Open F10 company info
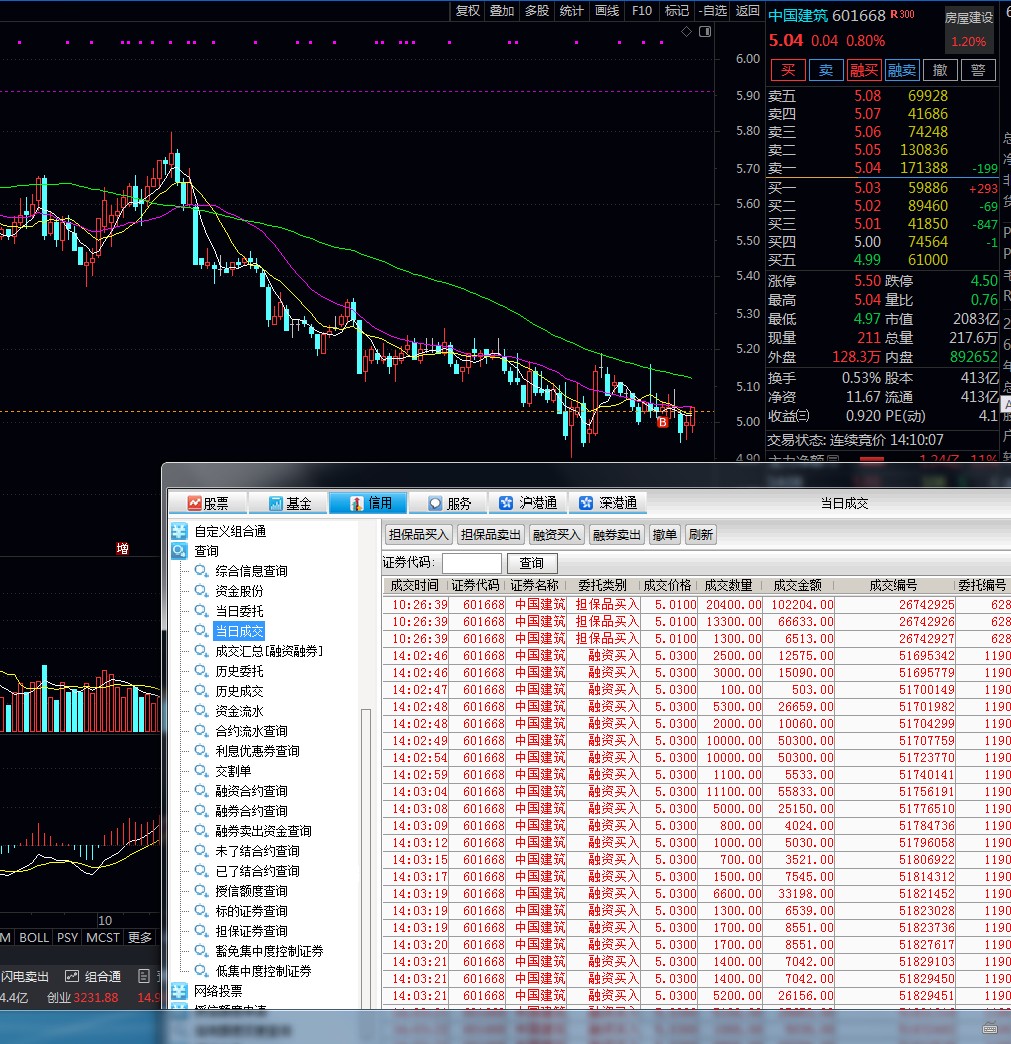This screenshot has height=1044, width=1011. [x=642, y=11]
